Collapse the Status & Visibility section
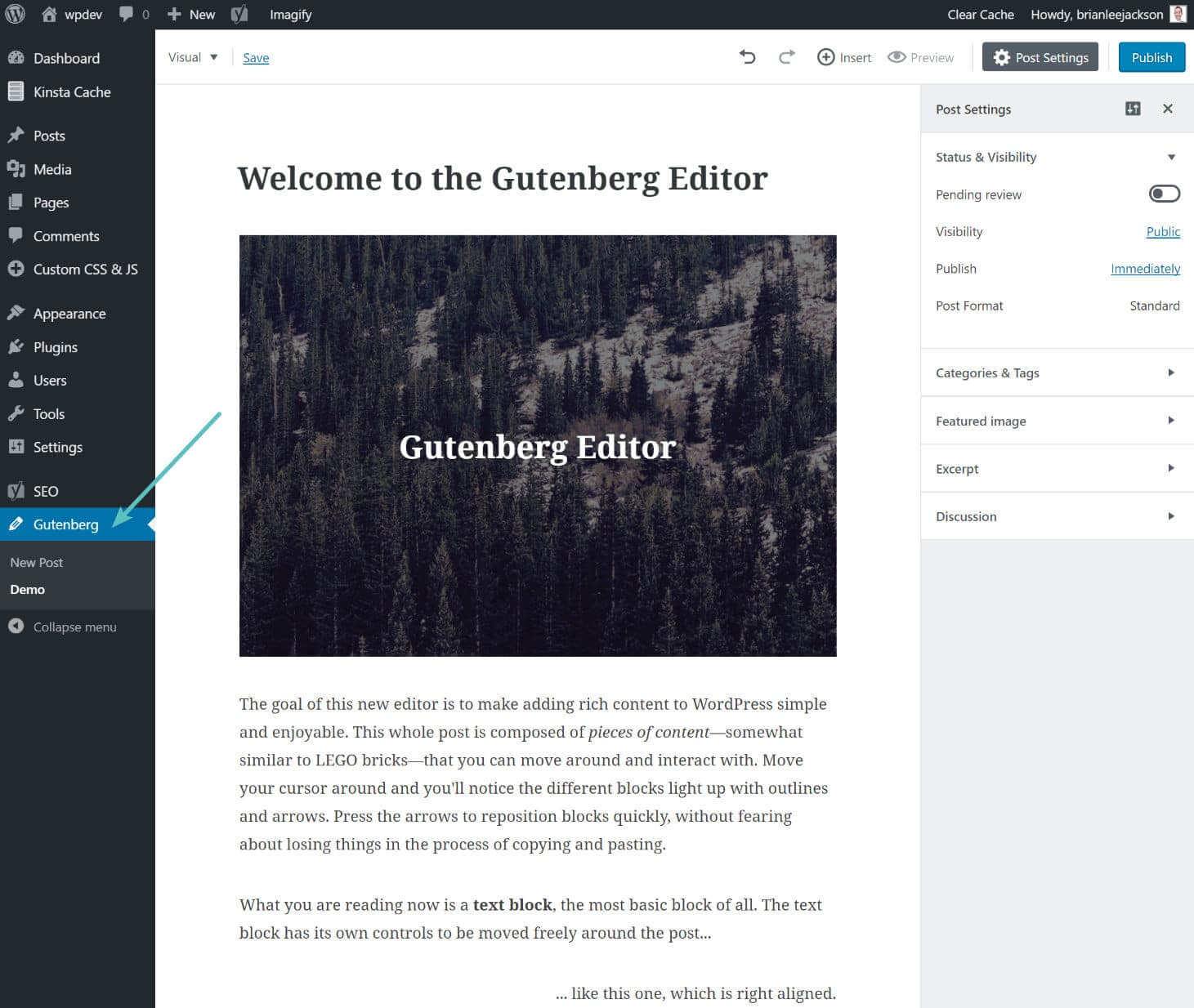 pos(1057,157)
